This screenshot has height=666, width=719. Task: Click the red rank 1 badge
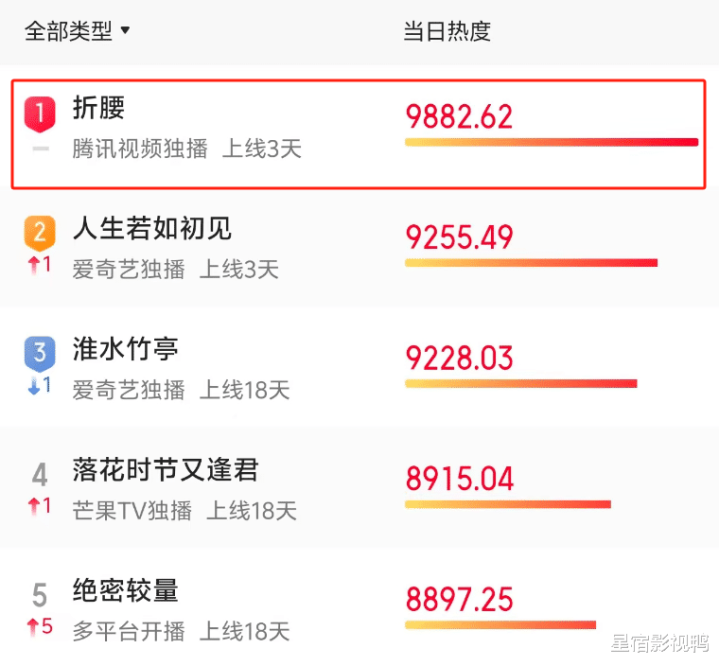(x=40, y=114)
